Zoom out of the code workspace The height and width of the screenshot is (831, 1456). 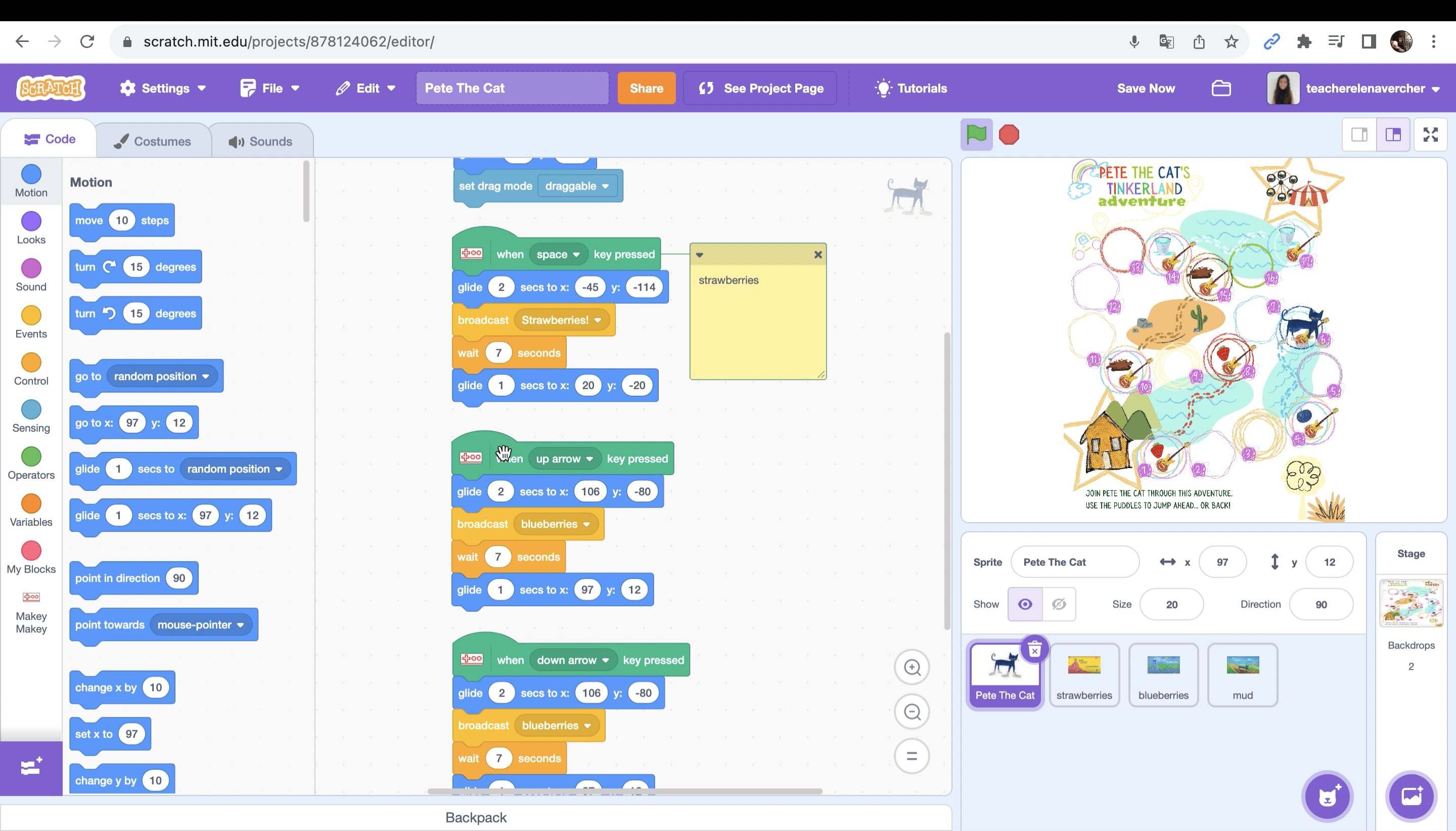click(912, 712)
